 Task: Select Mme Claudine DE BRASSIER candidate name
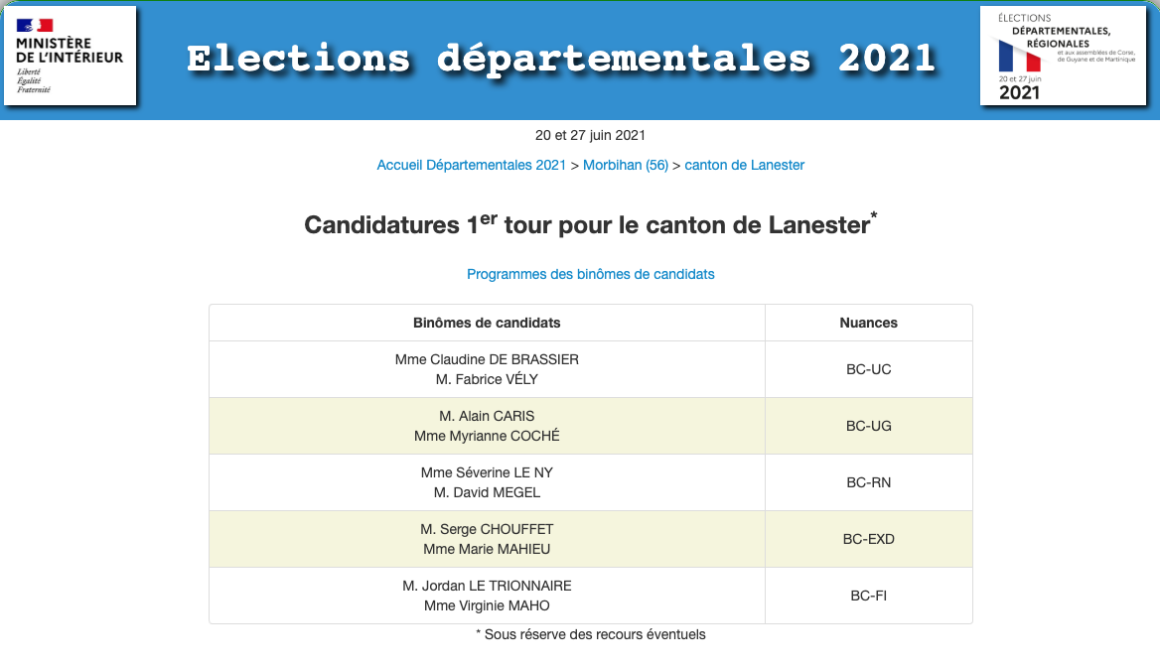tap(486, 360)
